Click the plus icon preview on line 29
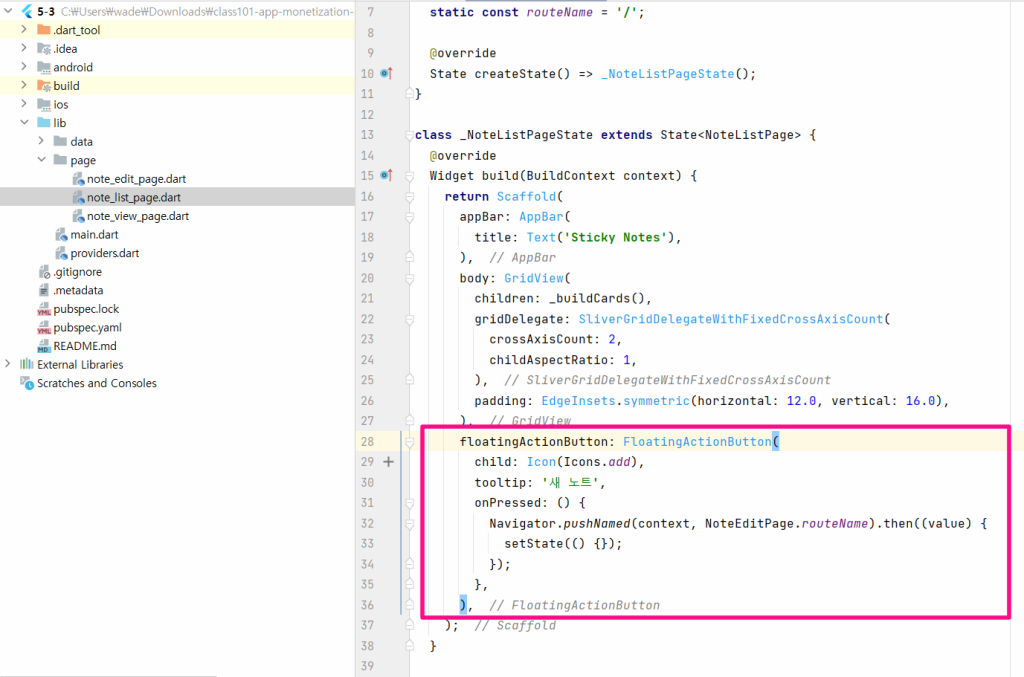The width and height of the screenshot is (1024, 677). [389, 462]
